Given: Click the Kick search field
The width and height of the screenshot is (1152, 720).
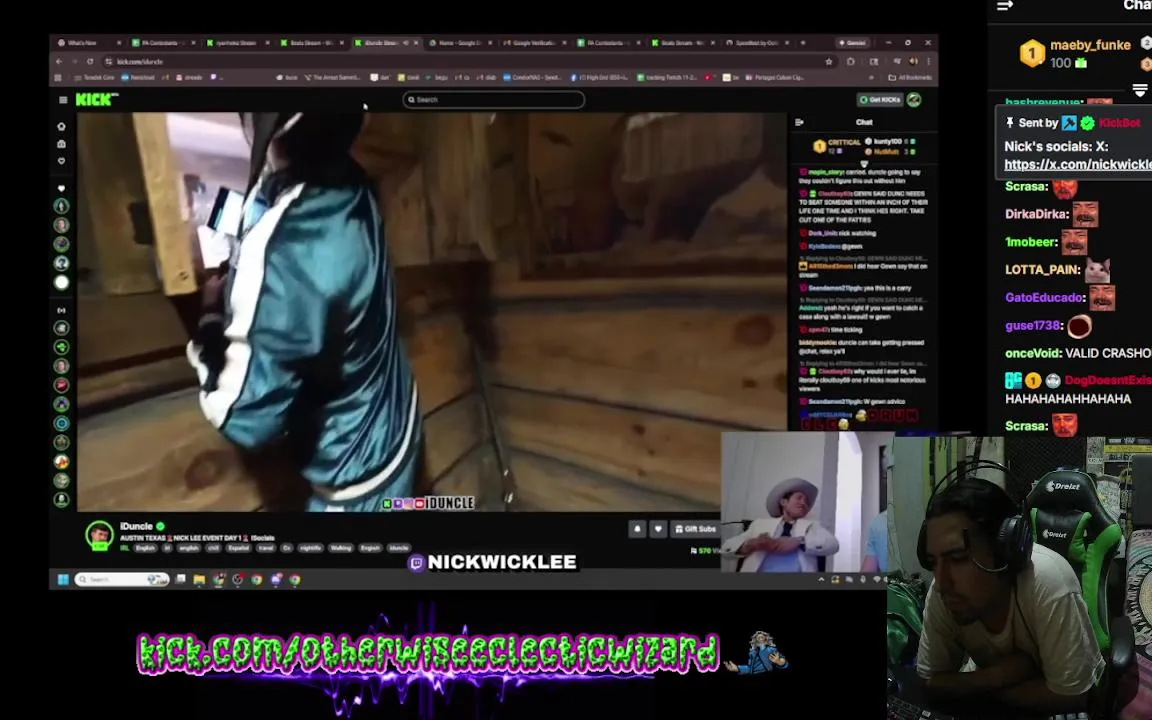Looking at the screenshot, I should [x=494, y=99].
